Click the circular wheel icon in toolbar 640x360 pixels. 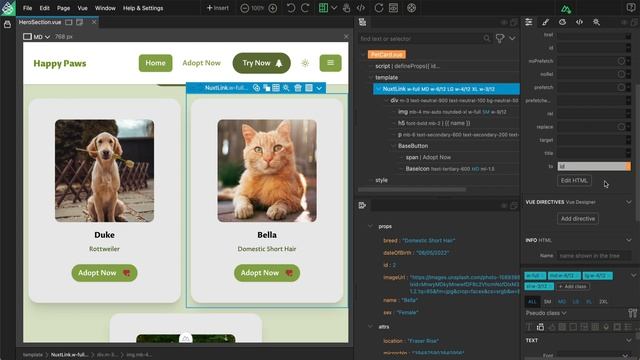coord(411,8)
